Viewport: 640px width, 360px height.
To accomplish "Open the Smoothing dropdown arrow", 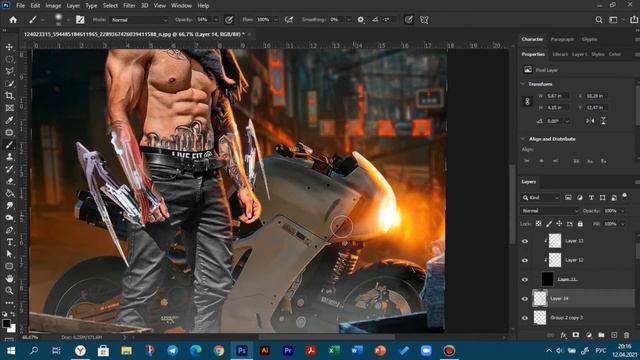I will tap(348, 20).
